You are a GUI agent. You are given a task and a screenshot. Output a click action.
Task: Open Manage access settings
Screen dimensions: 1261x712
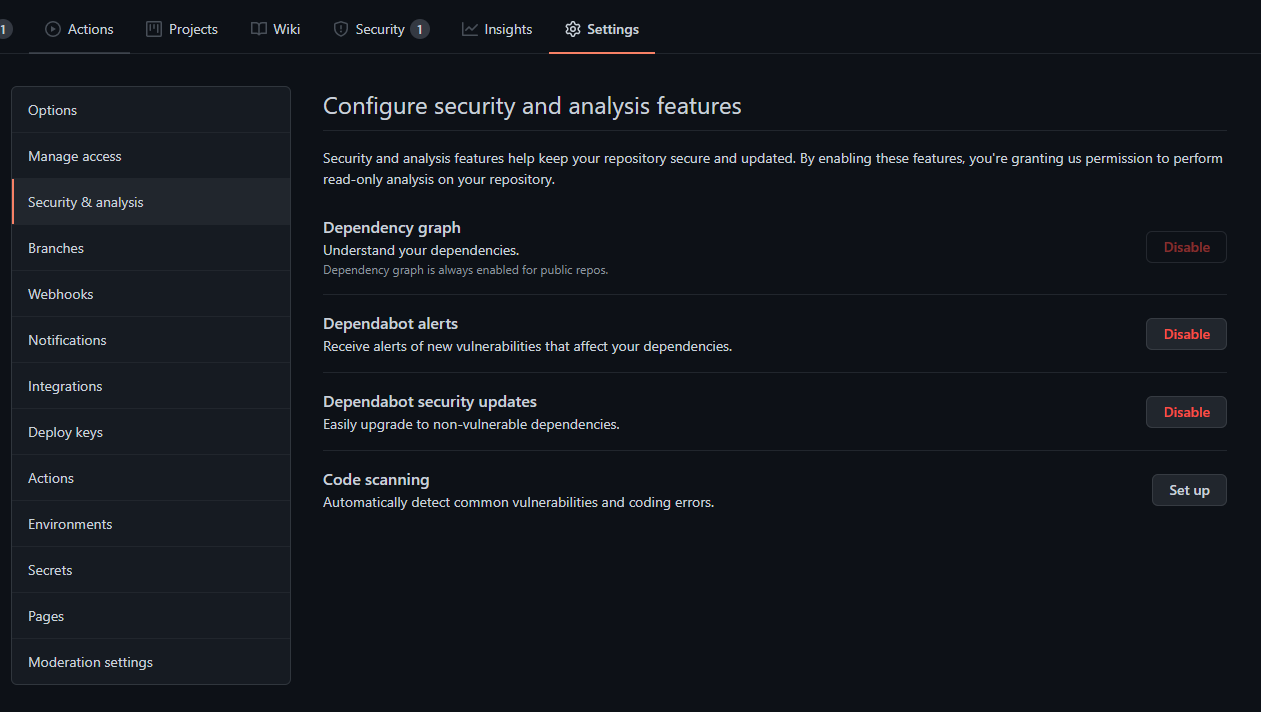(x=74, y=155)
